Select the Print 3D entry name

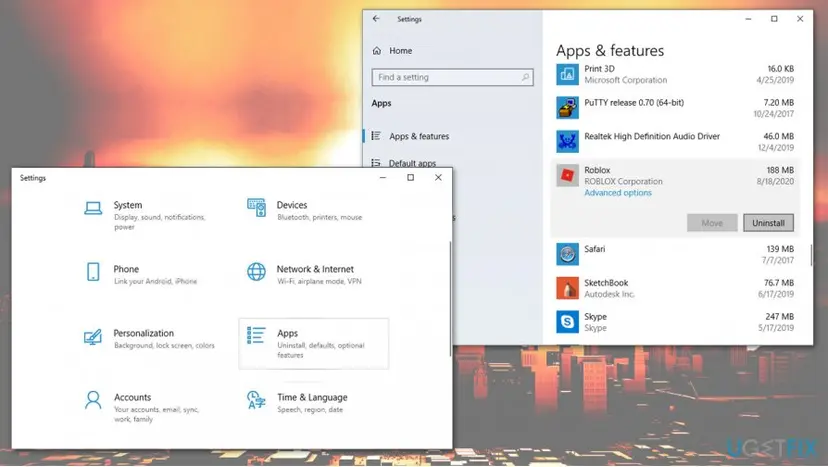(x=599, y=69)
